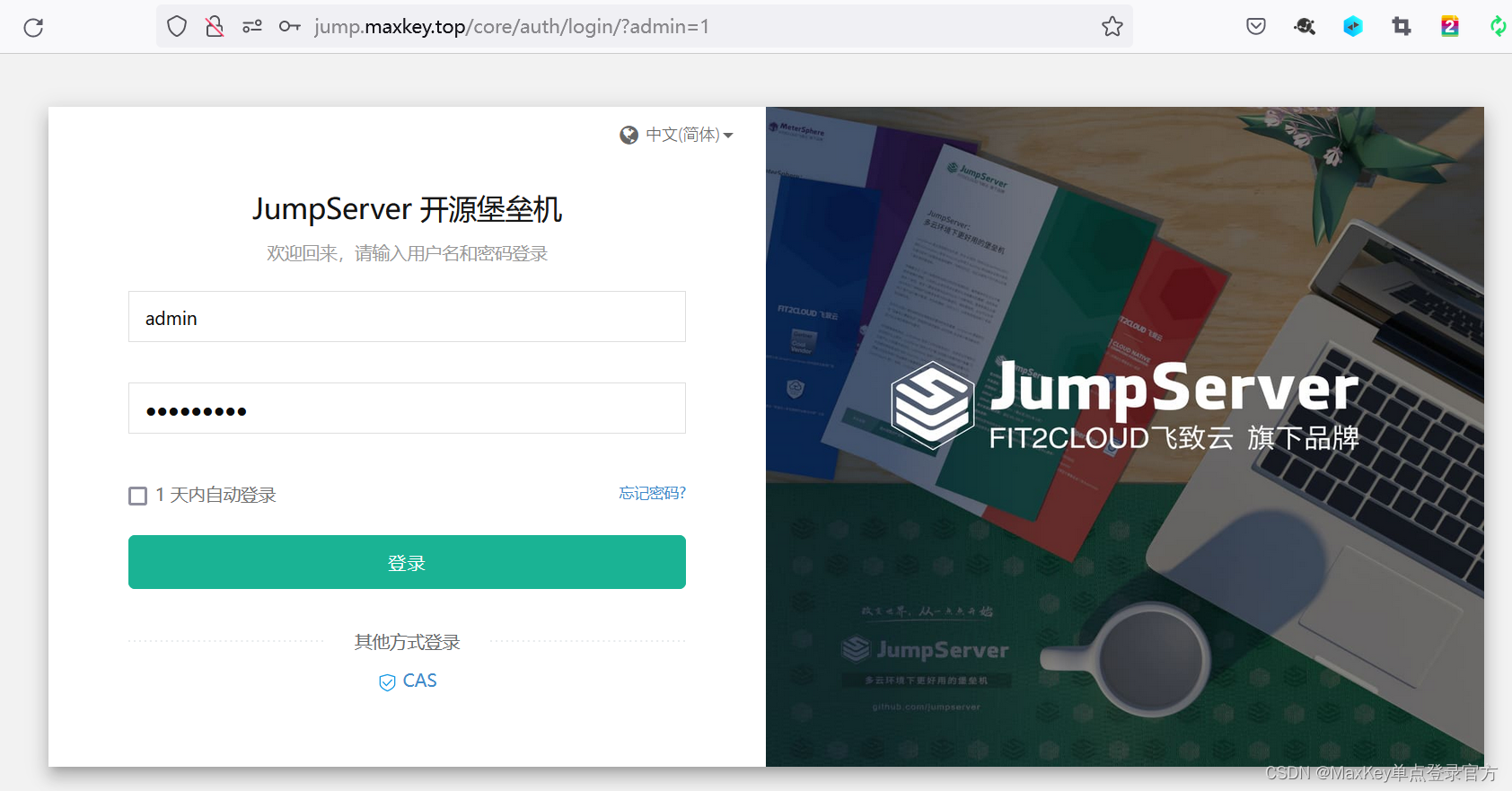Image resolution: width=1512 pixels, height=791 pixels.
Task: Click the 欢迎回来，请输入用户名和密码登录 subtitle
Action: point(407,253)
